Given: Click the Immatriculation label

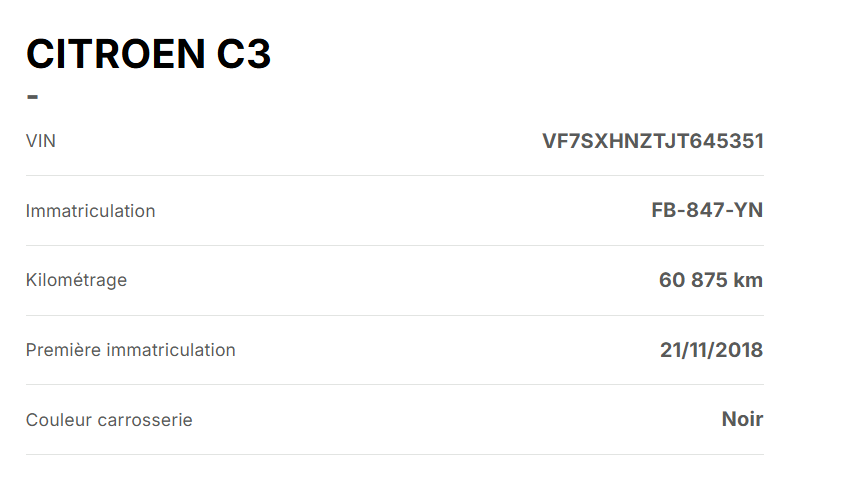Looking at the screenshot, I should coord(90,211).
